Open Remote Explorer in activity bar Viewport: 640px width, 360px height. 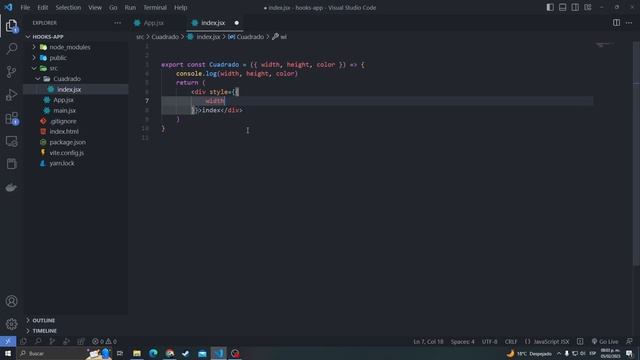point(11,141)
